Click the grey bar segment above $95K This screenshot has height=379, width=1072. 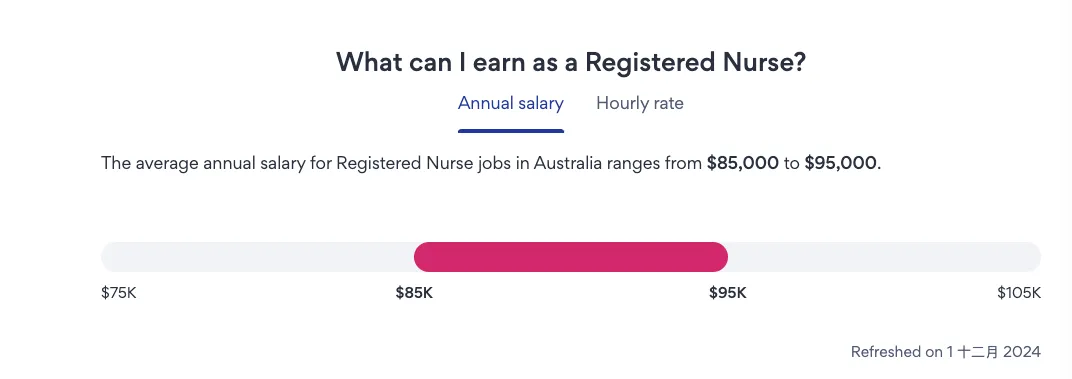885,257
